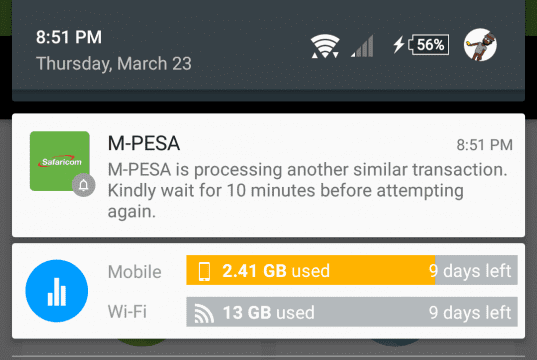Open the M-PESA processing transaction message

(x=307, y=190)
